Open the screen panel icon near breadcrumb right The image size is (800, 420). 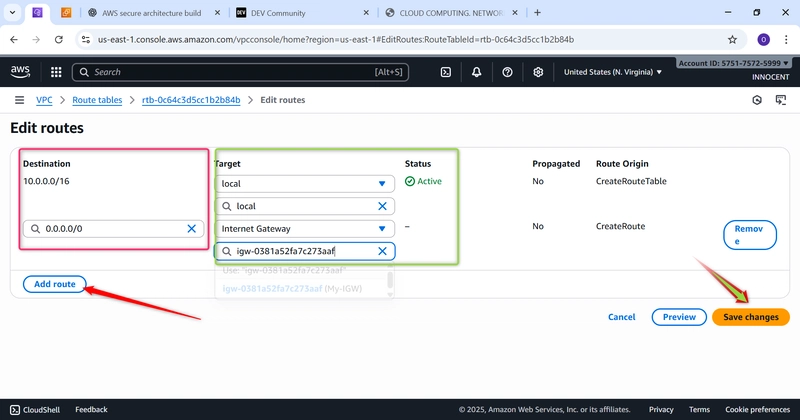click(781, 100)
